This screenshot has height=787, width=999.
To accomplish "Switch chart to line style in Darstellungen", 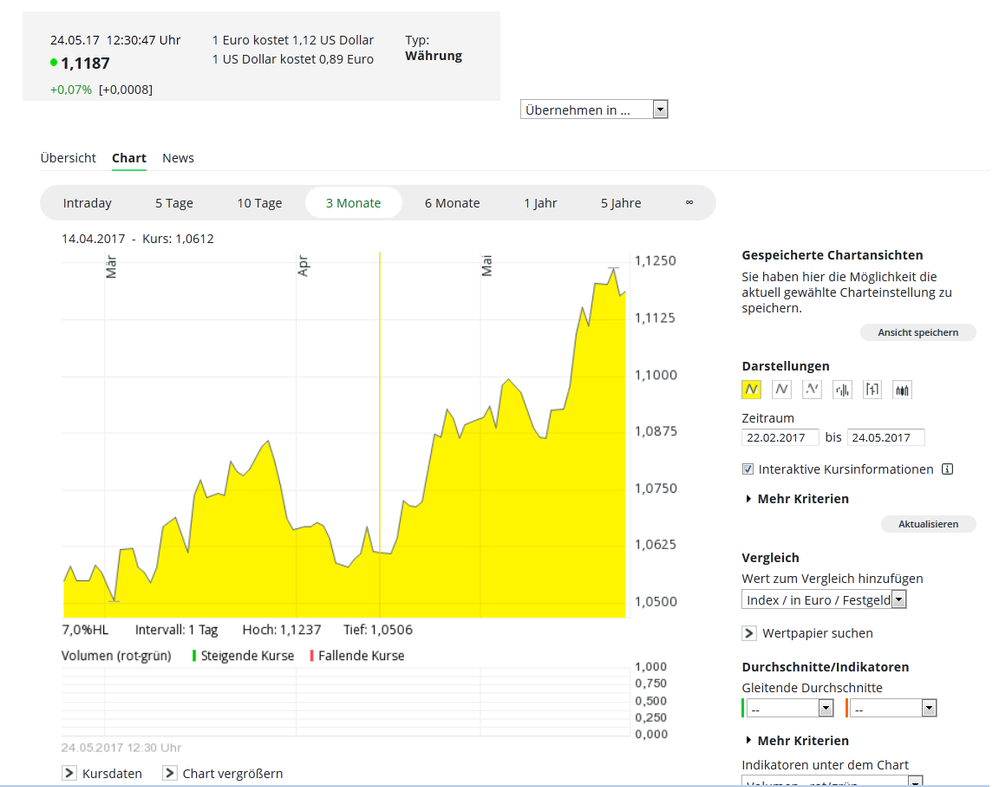I will pyautogui.click(x=780, y=389).
